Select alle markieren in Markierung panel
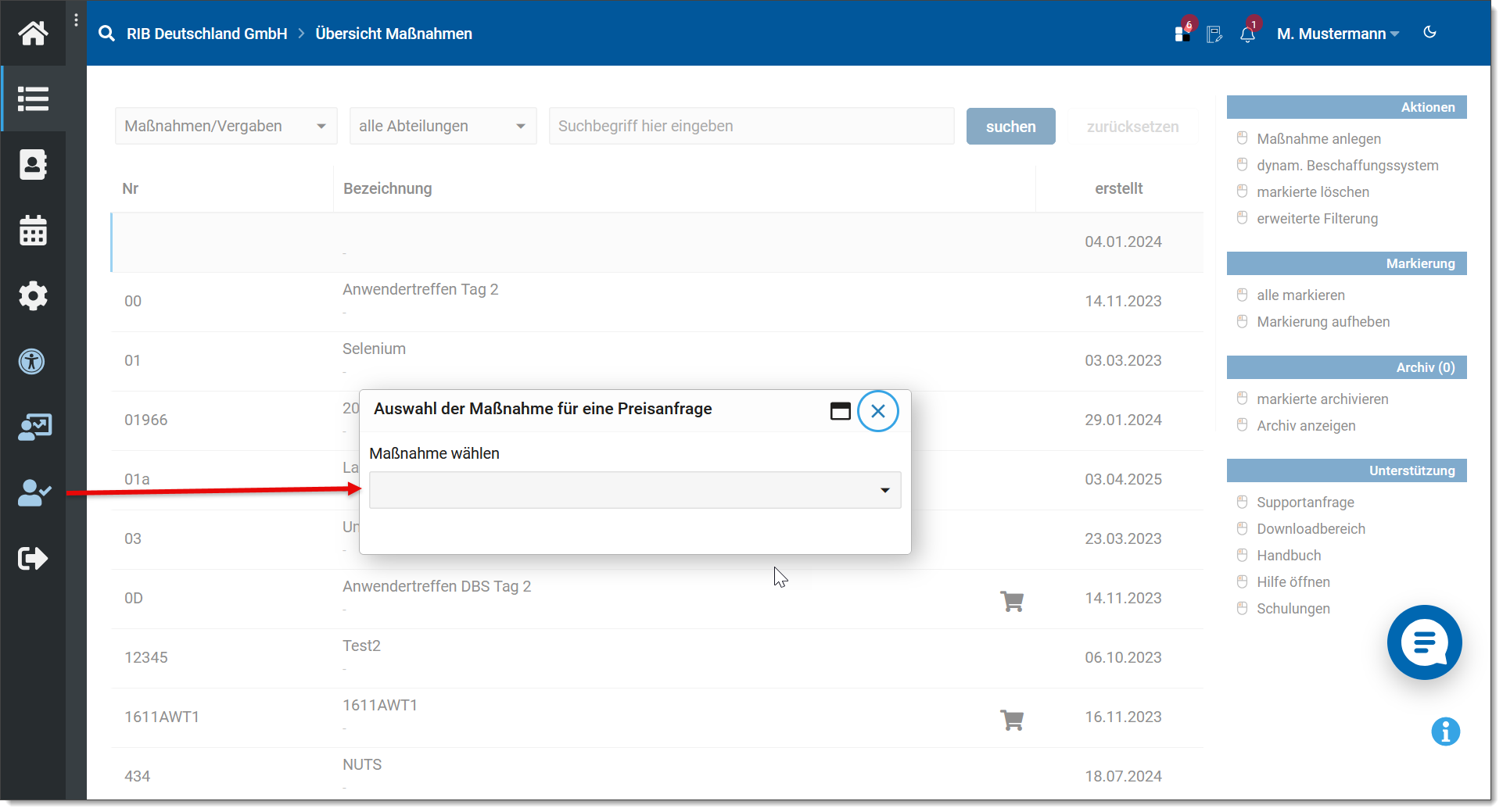Screen dimensions: 1503x812 pyautogui.click(x=1300, y=295)
